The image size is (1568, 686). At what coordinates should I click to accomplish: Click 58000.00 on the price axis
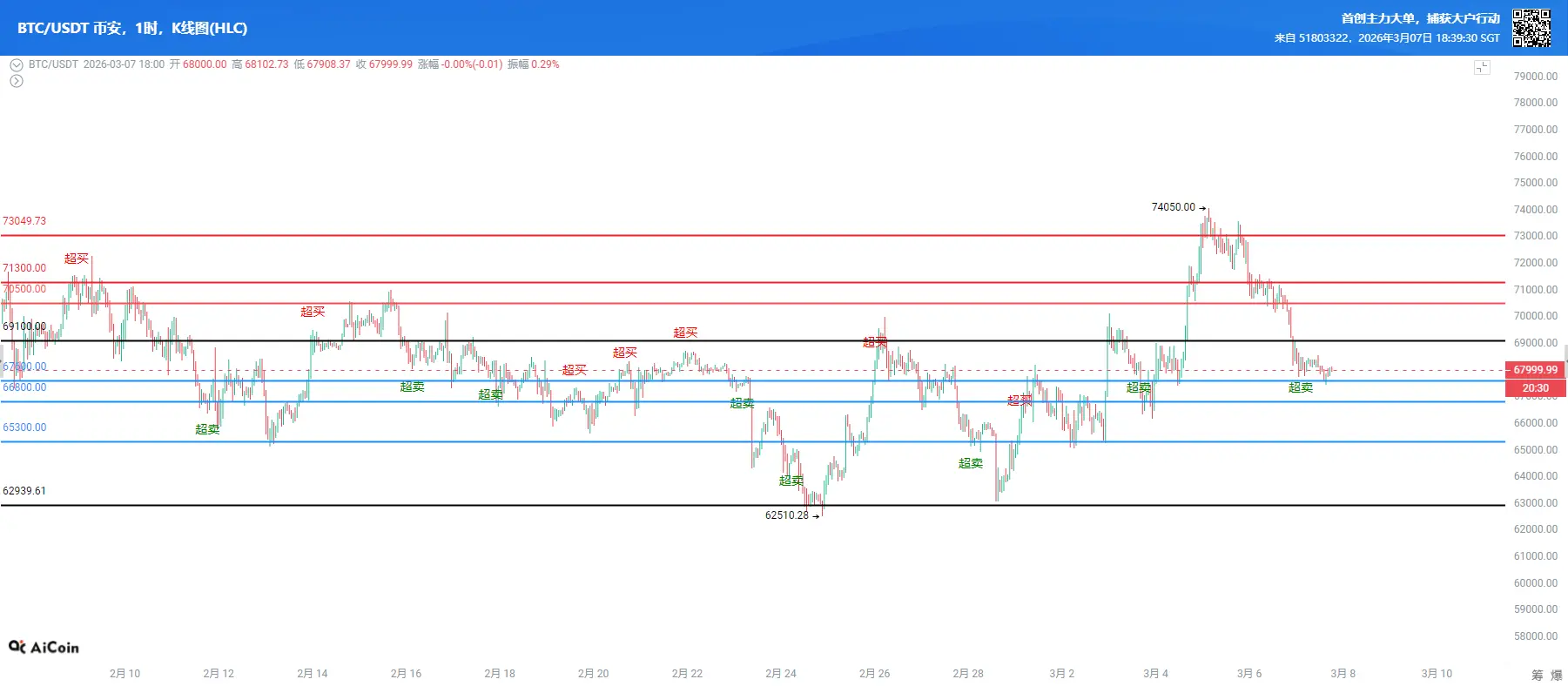[1536, 636]
